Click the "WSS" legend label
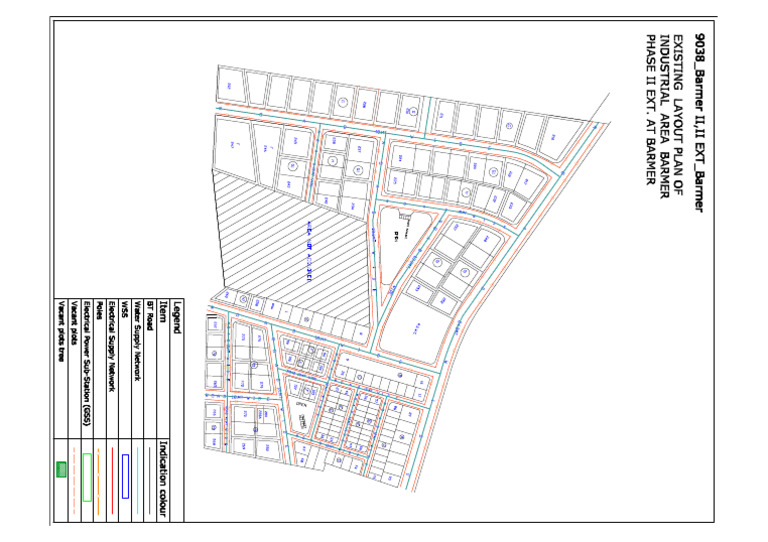The image size is (768, 542). point(125,310)
